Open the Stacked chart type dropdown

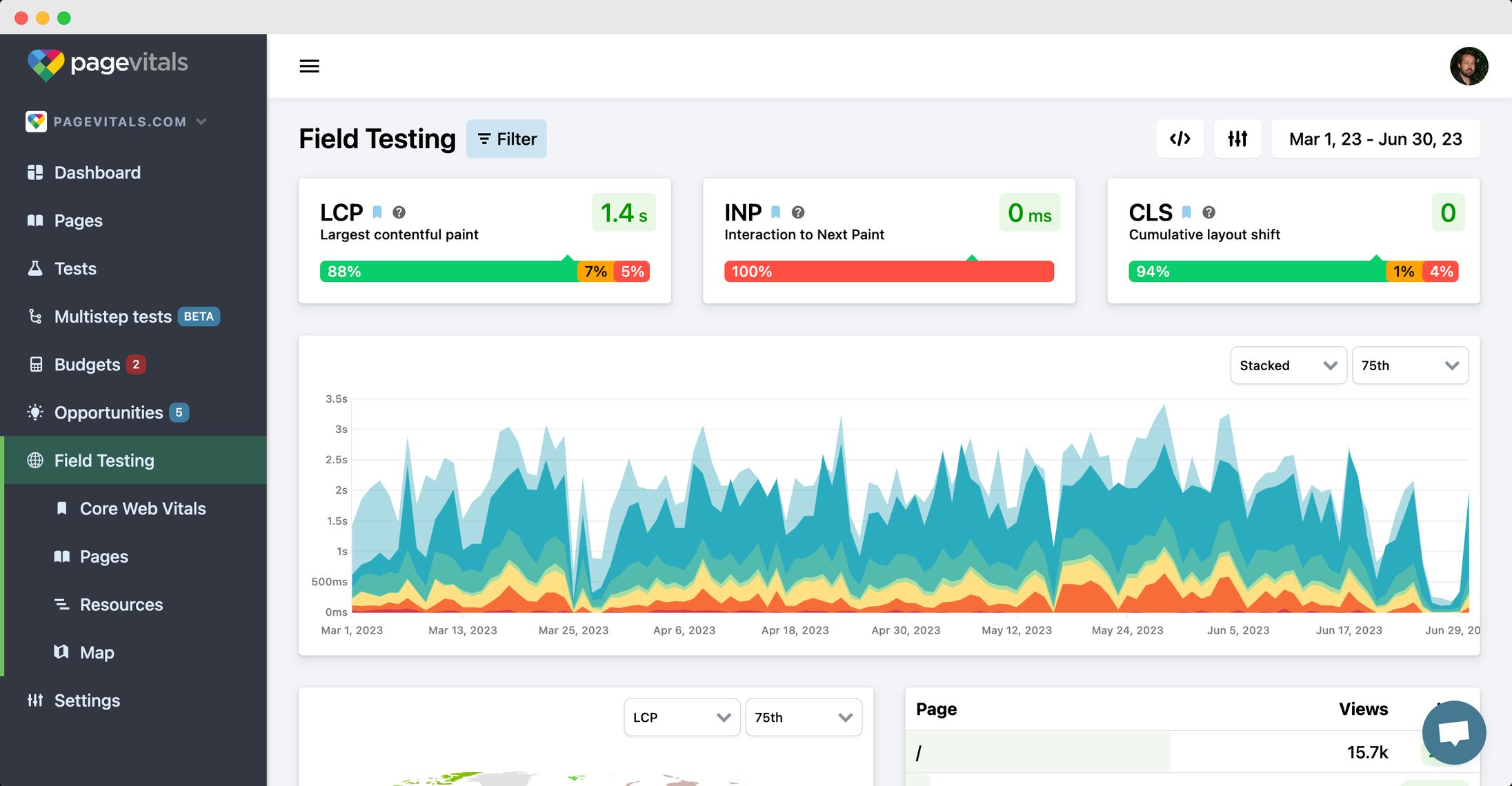(x=1288, y=365)
